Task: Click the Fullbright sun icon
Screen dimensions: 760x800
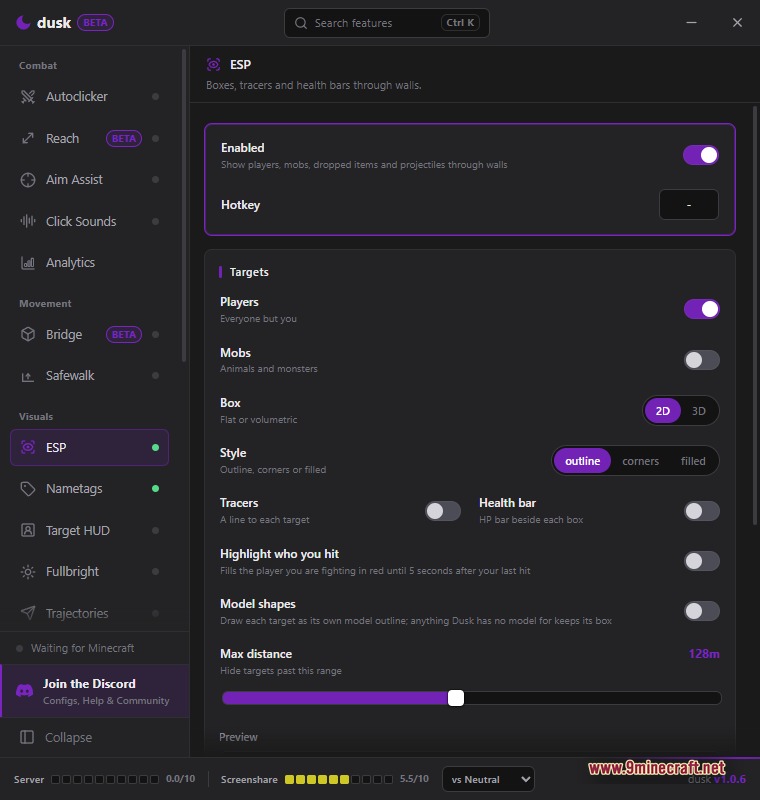Action: tap(28, 571)
